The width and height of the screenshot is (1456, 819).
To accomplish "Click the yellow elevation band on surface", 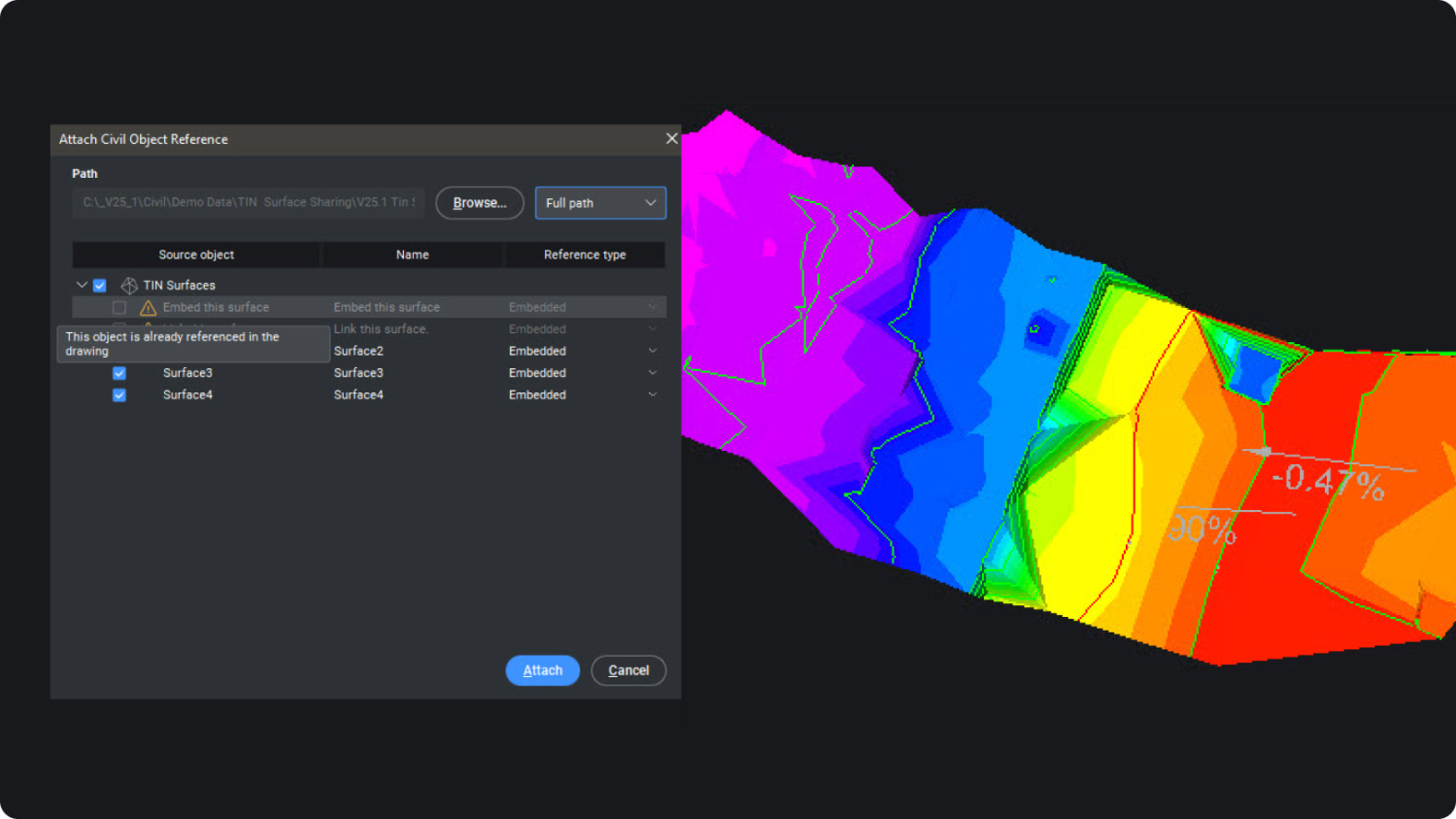I will click(1088, 505).
